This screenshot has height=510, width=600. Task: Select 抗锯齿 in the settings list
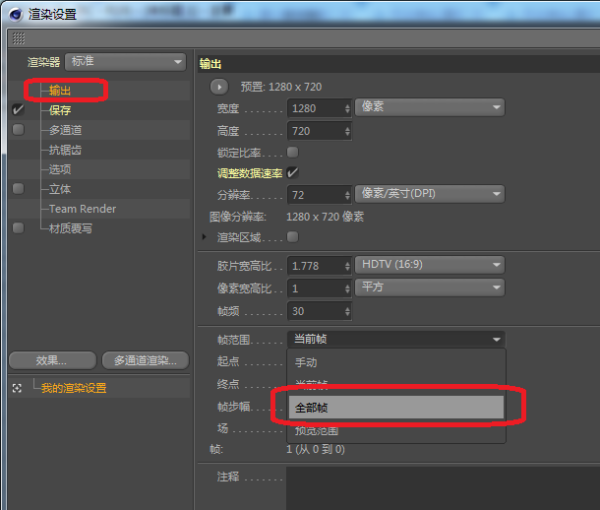66,150
